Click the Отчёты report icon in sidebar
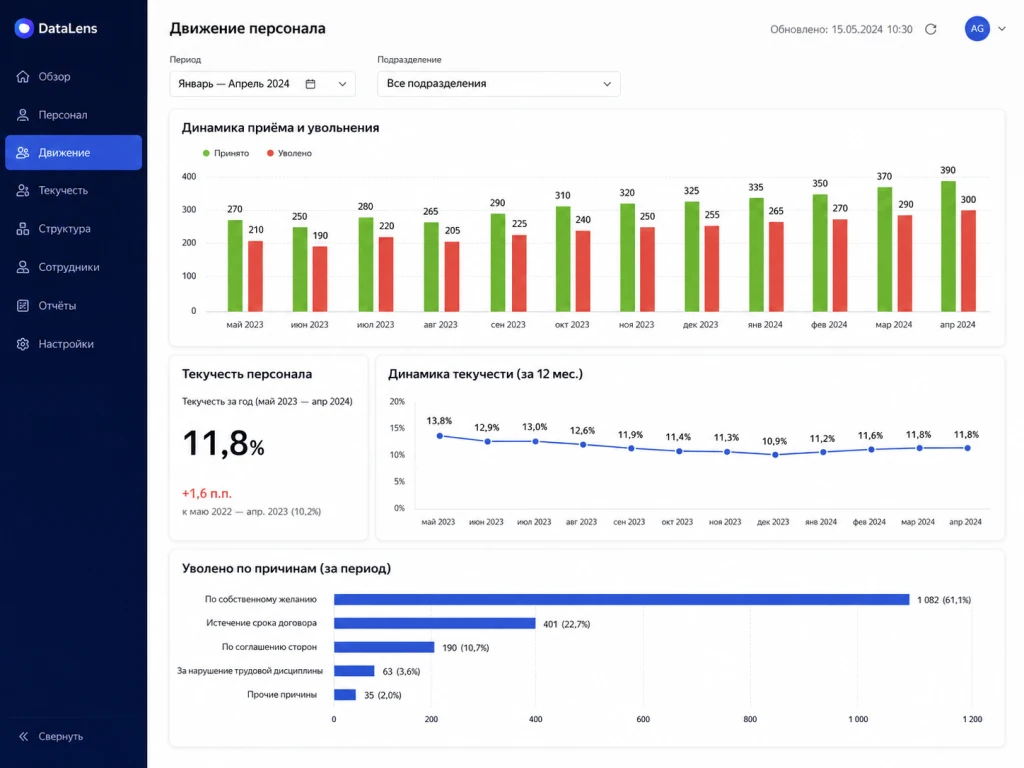This screenshot has width=1024, height=768. 23,305
